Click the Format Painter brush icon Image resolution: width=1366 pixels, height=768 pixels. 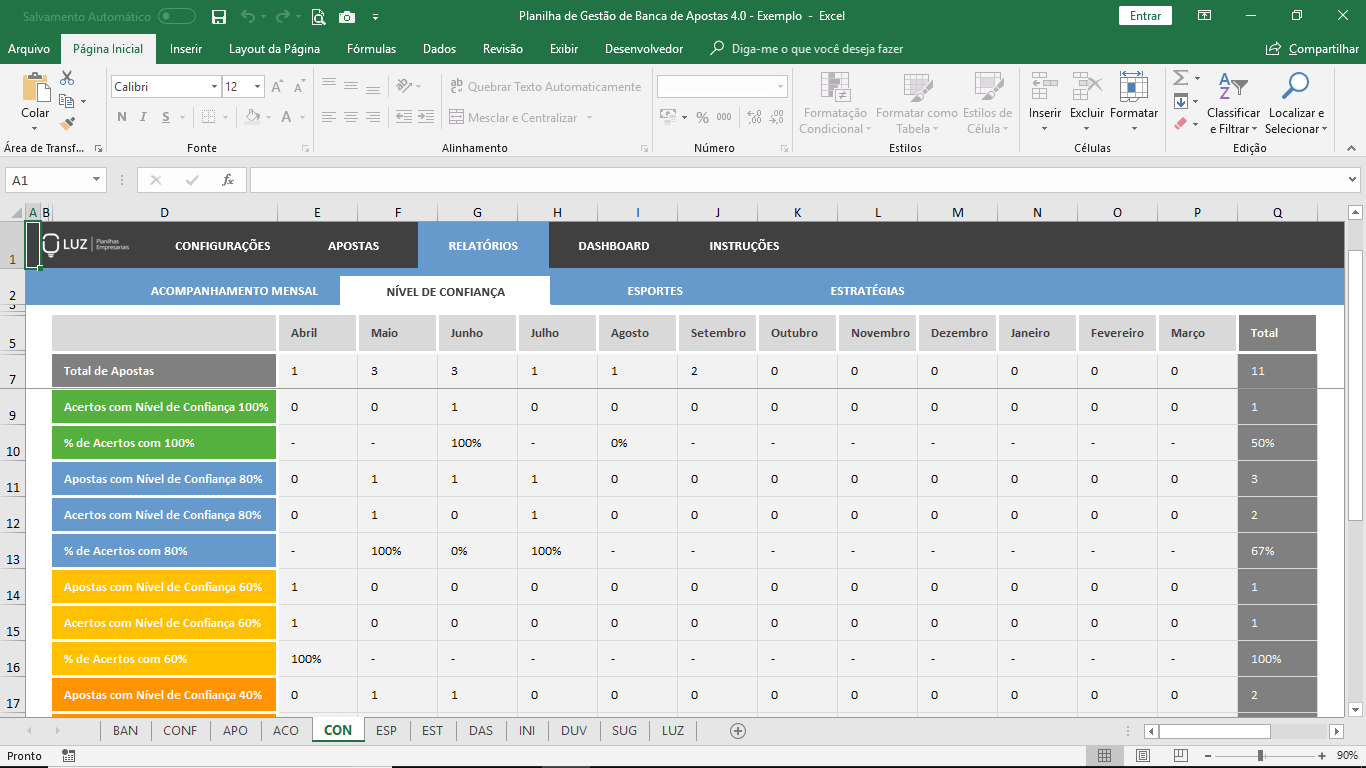pyautogui.click(x=67, y=124)
